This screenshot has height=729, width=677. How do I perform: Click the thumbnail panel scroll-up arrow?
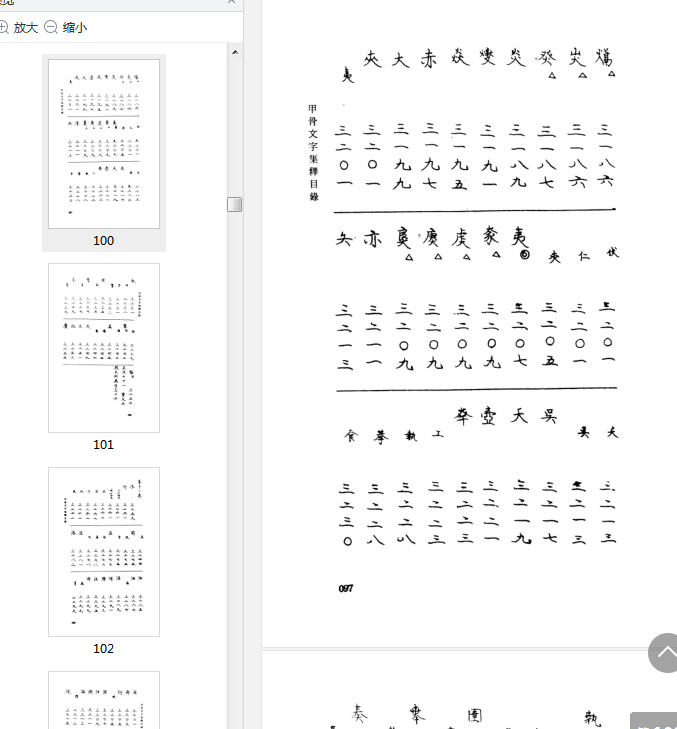click(235, 52)
